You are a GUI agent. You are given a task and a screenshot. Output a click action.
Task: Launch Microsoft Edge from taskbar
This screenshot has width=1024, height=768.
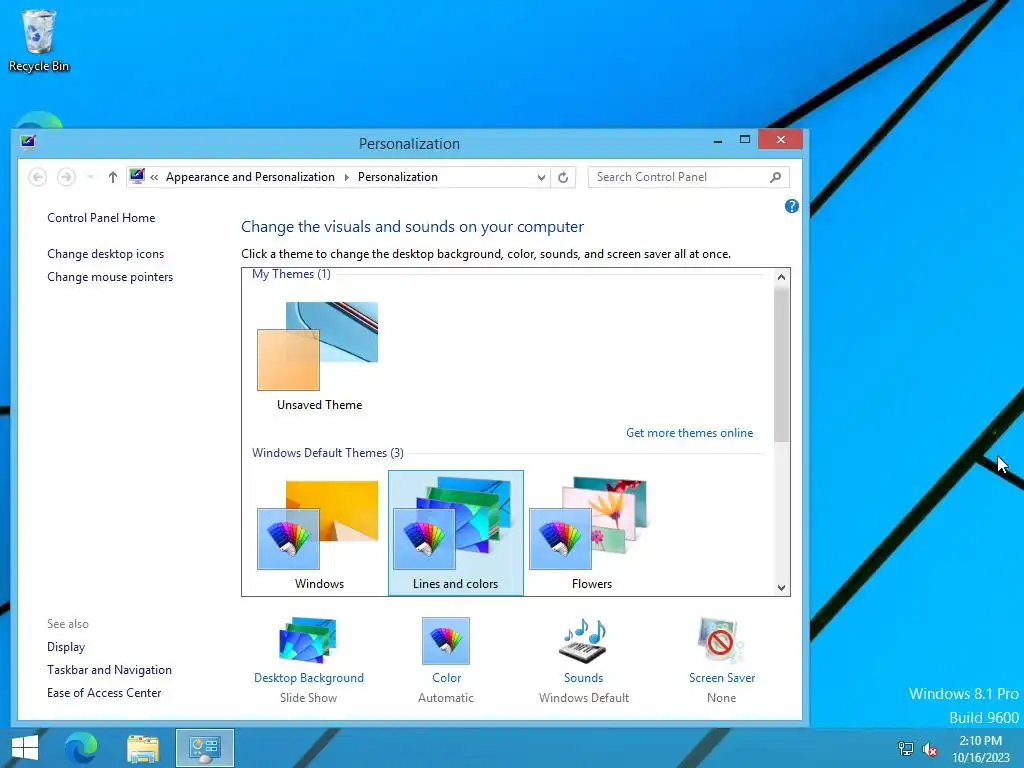(x=81, y=748)
